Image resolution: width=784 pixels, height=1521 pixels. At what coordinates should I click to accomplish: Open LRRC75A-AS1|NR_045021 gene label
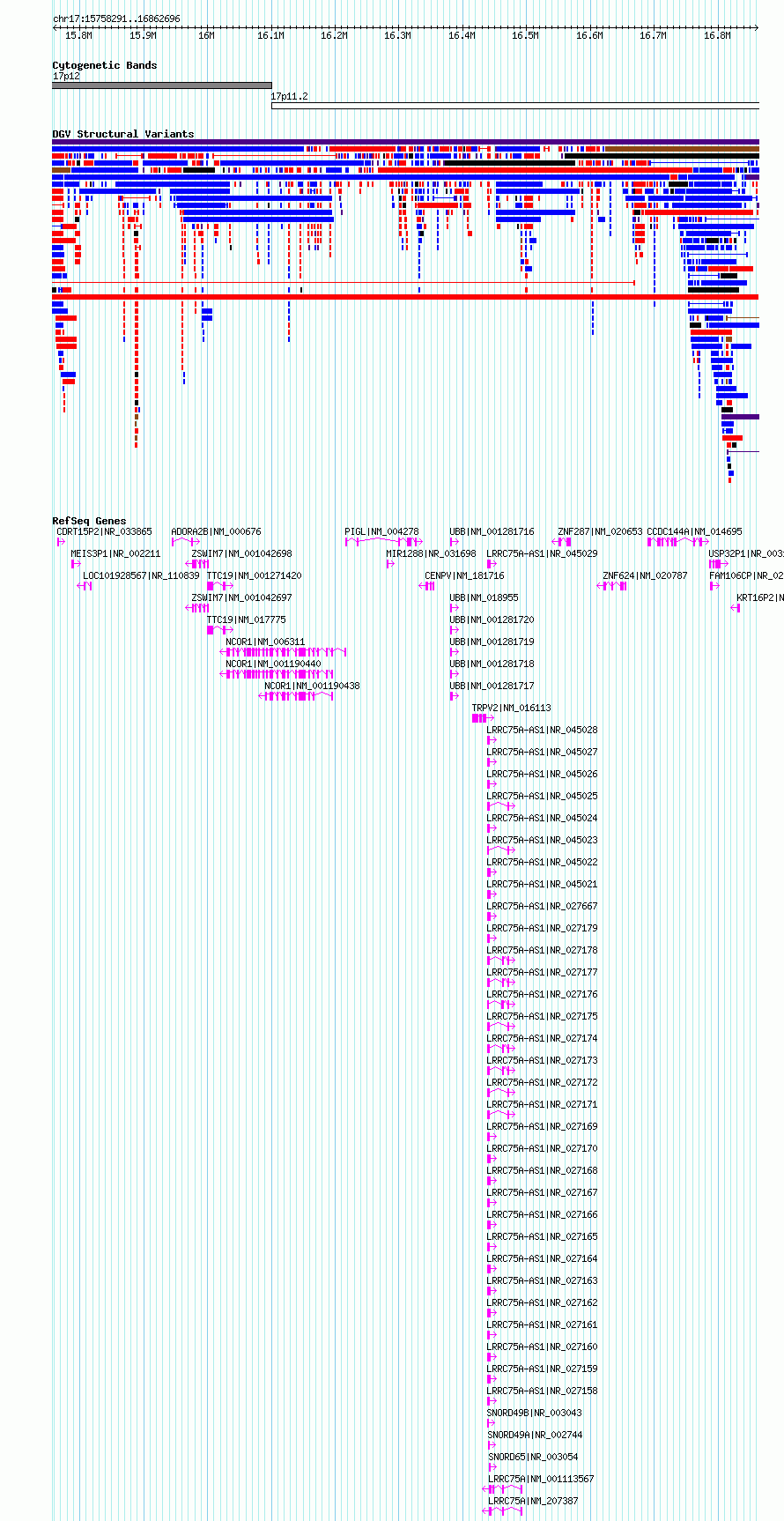pos(542,884)
